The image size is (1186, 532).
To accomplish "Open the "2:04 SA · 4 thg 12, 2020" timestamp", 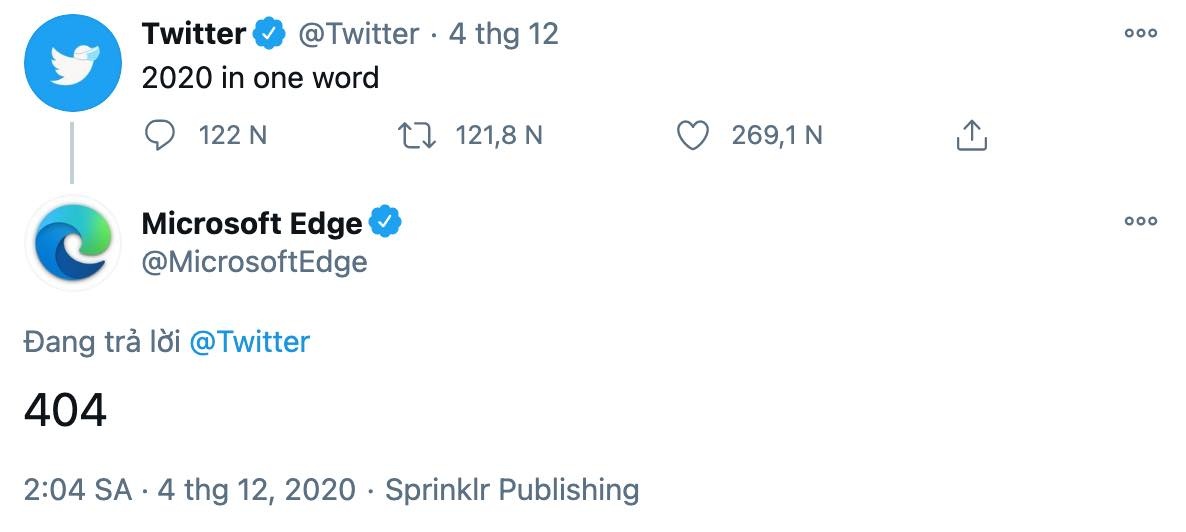I will pos(189,490).
